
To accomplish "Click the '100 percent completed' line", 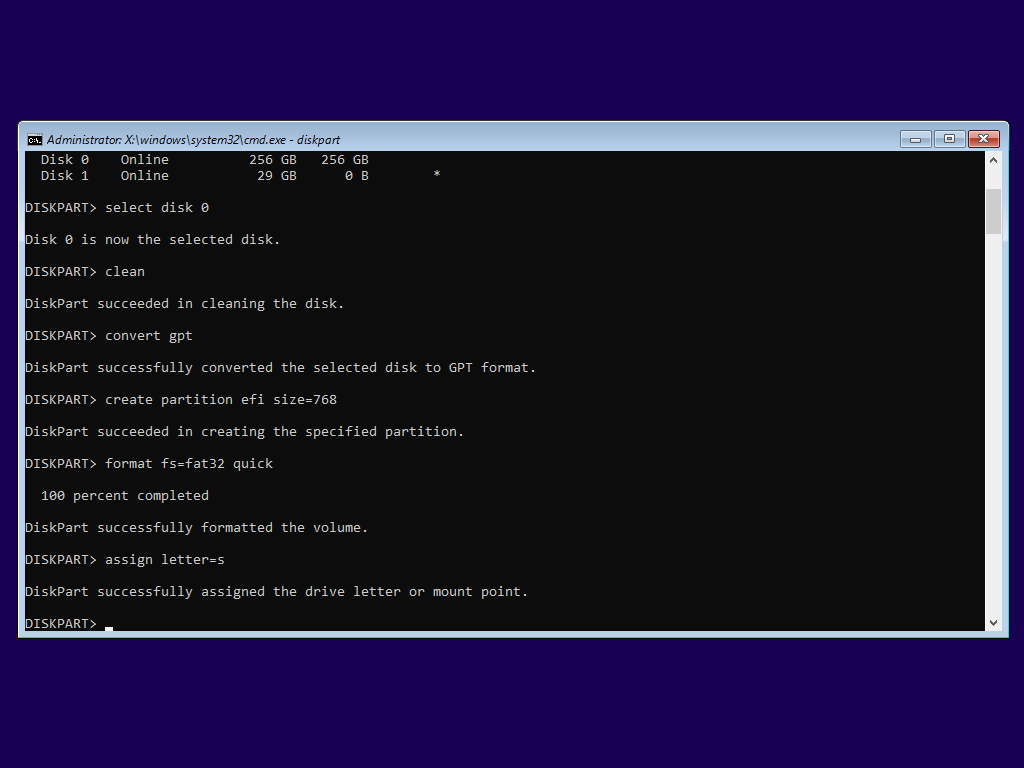I will pyautogui.click(x=125, y=496).
